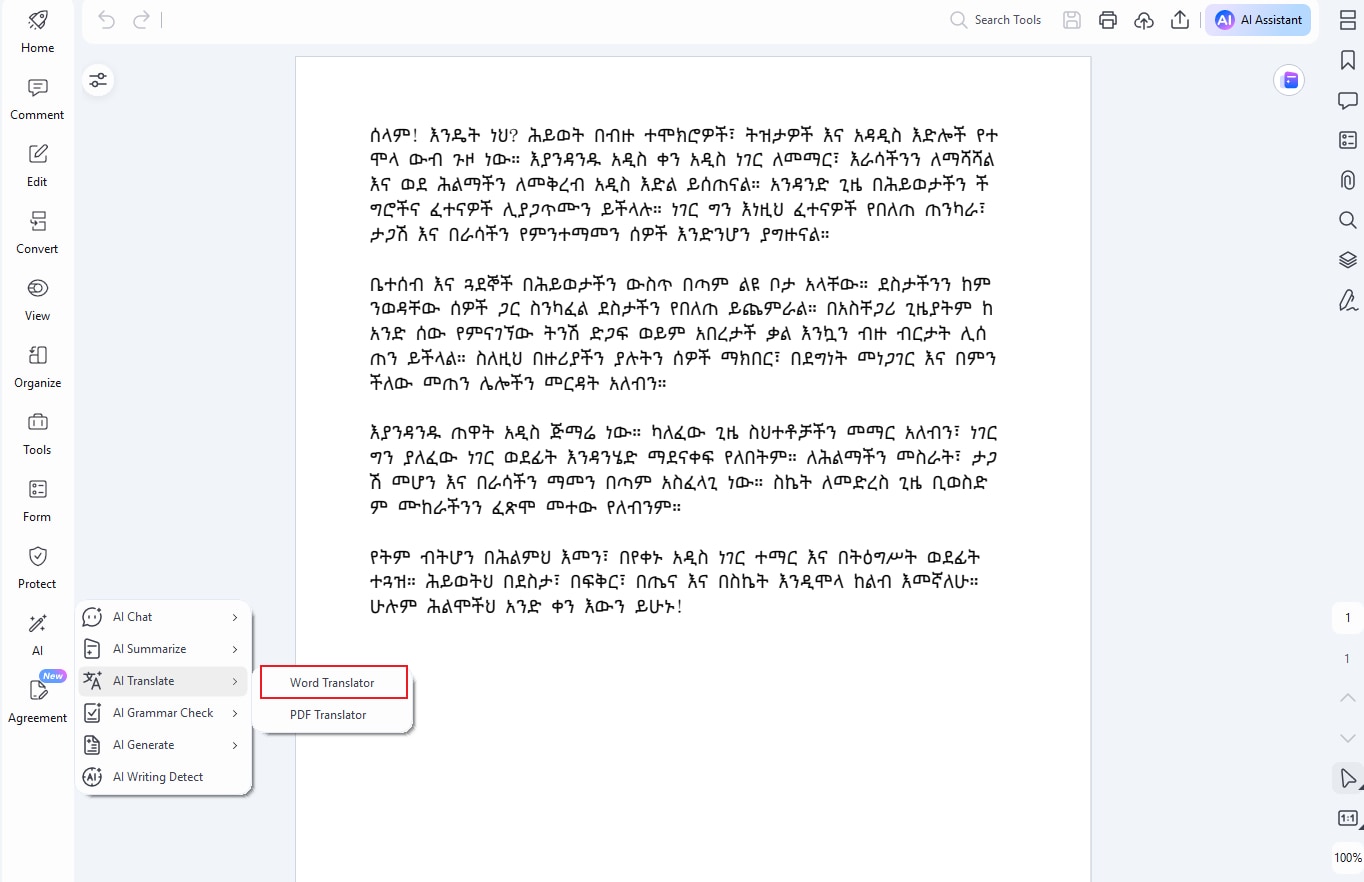Open the thumbnails panel at top right
This screenshot has width=1364, height=882.
[1347, 20]
